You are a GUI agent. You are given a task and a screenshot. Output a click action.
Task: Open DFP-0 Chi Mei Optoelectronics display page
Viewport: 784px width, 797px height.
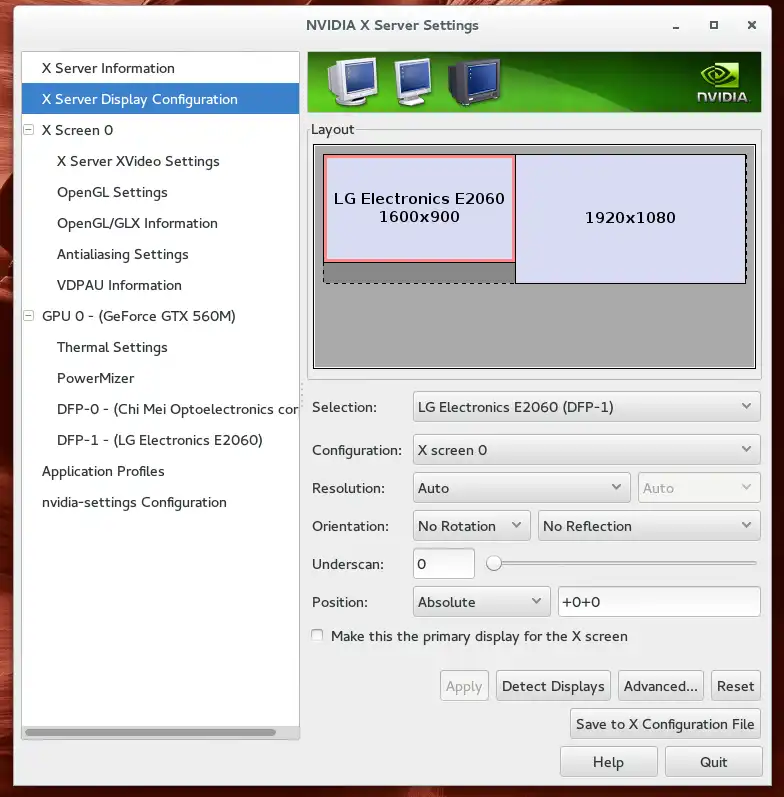160,409
